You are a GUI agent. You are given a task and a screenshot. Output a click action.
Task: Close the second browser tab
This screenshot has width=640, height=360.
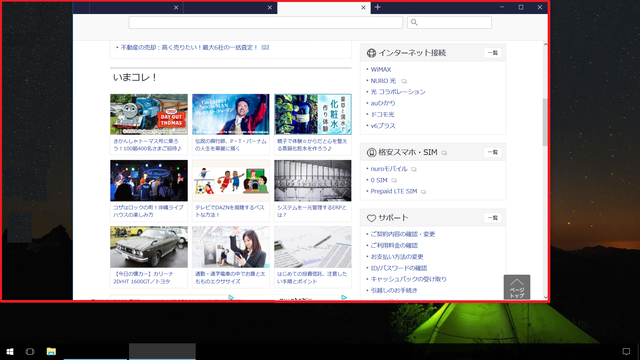tap(269, 7)
